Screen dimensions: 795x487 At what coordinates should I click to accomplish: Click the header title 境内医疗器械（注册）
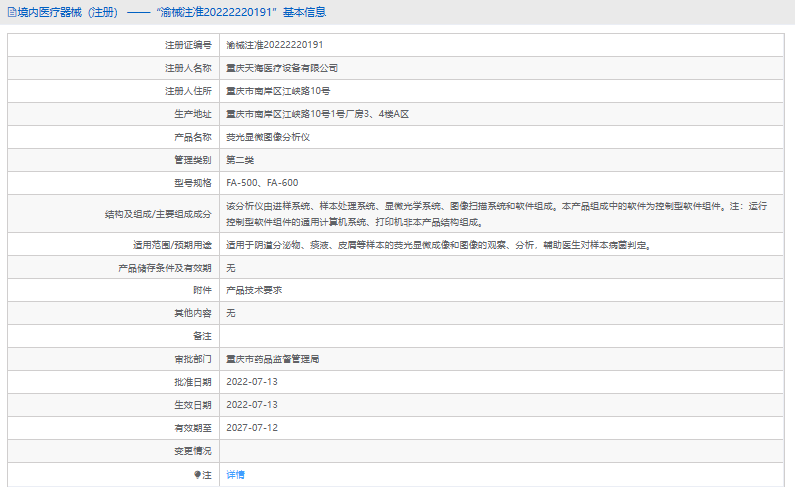click(x=68, y=12)
